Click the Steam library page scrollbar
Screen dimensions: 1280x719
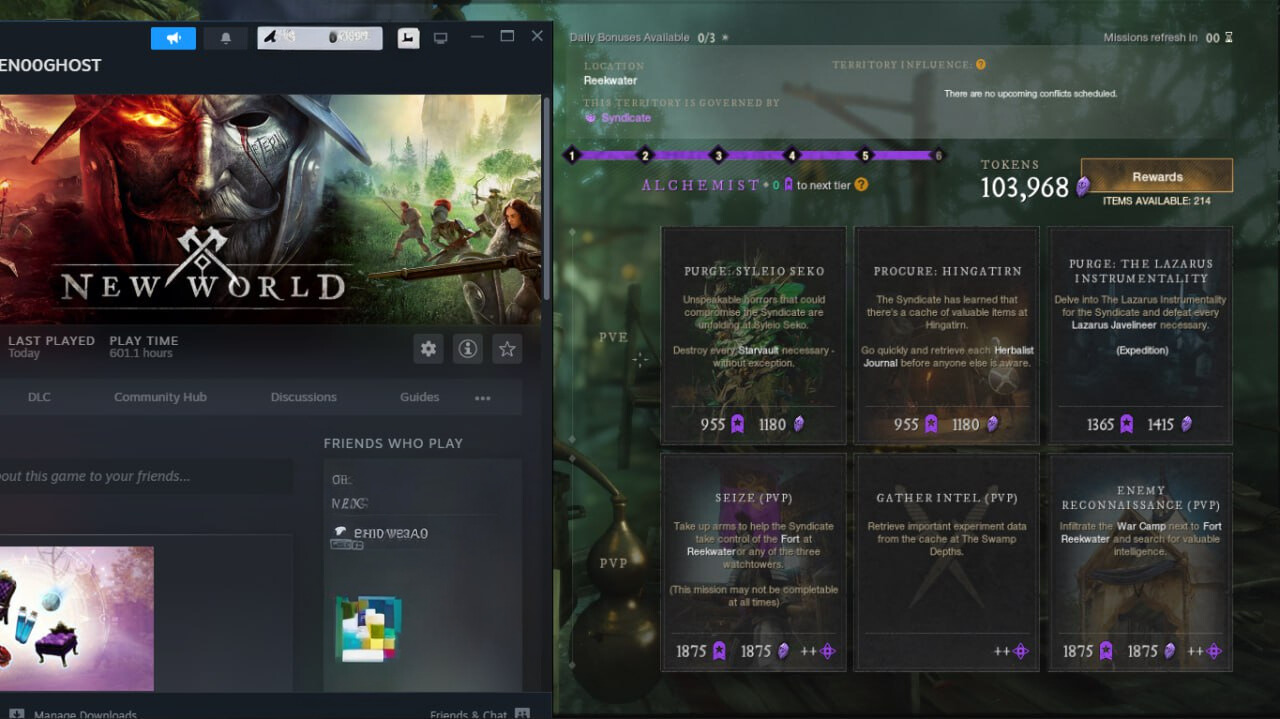(547, 200)
